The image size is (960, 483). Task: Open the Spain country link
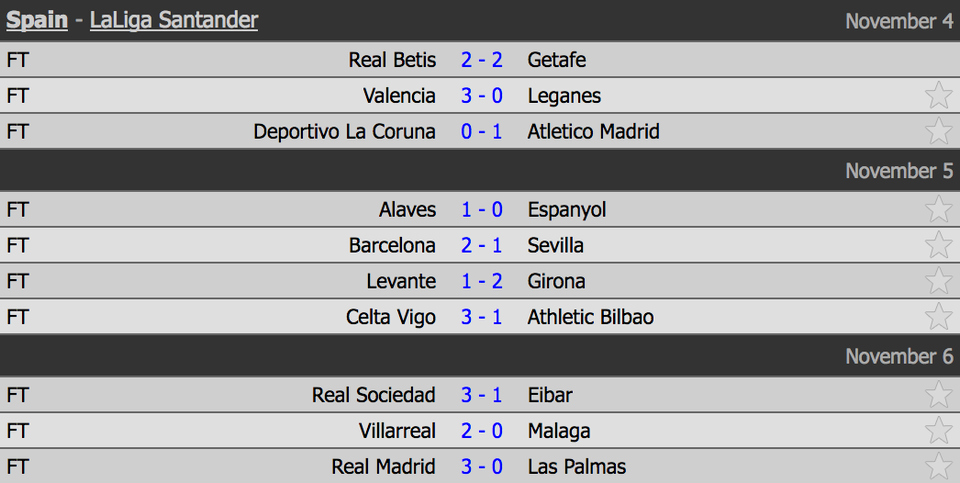37,20
